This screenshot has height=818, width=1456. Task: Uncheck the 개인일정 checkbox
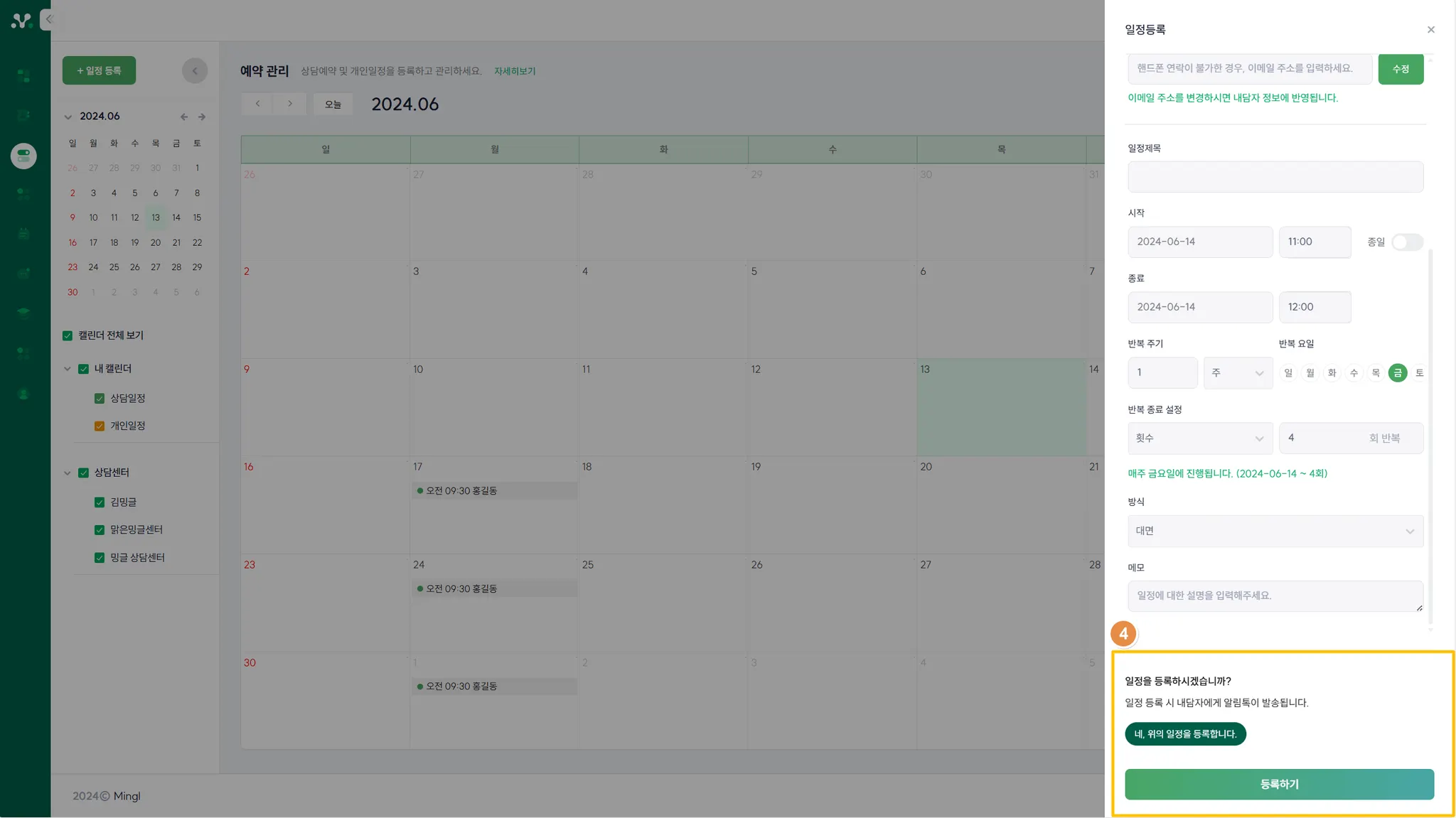coord(100,426)
